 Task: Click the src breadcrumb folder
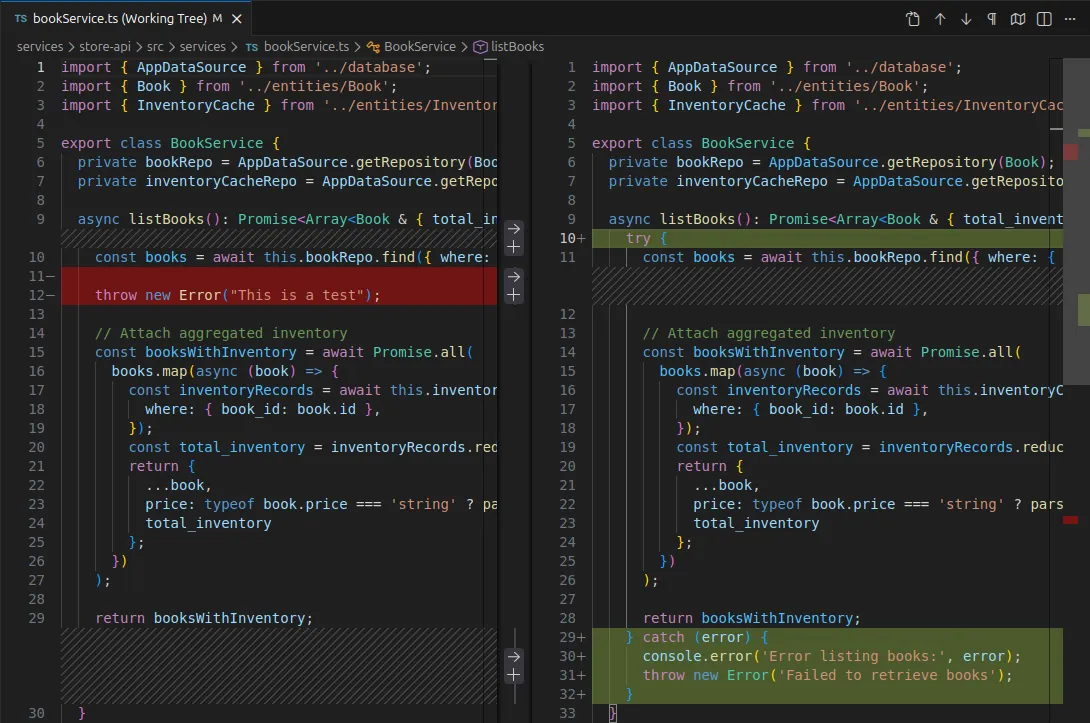point(156,46)
